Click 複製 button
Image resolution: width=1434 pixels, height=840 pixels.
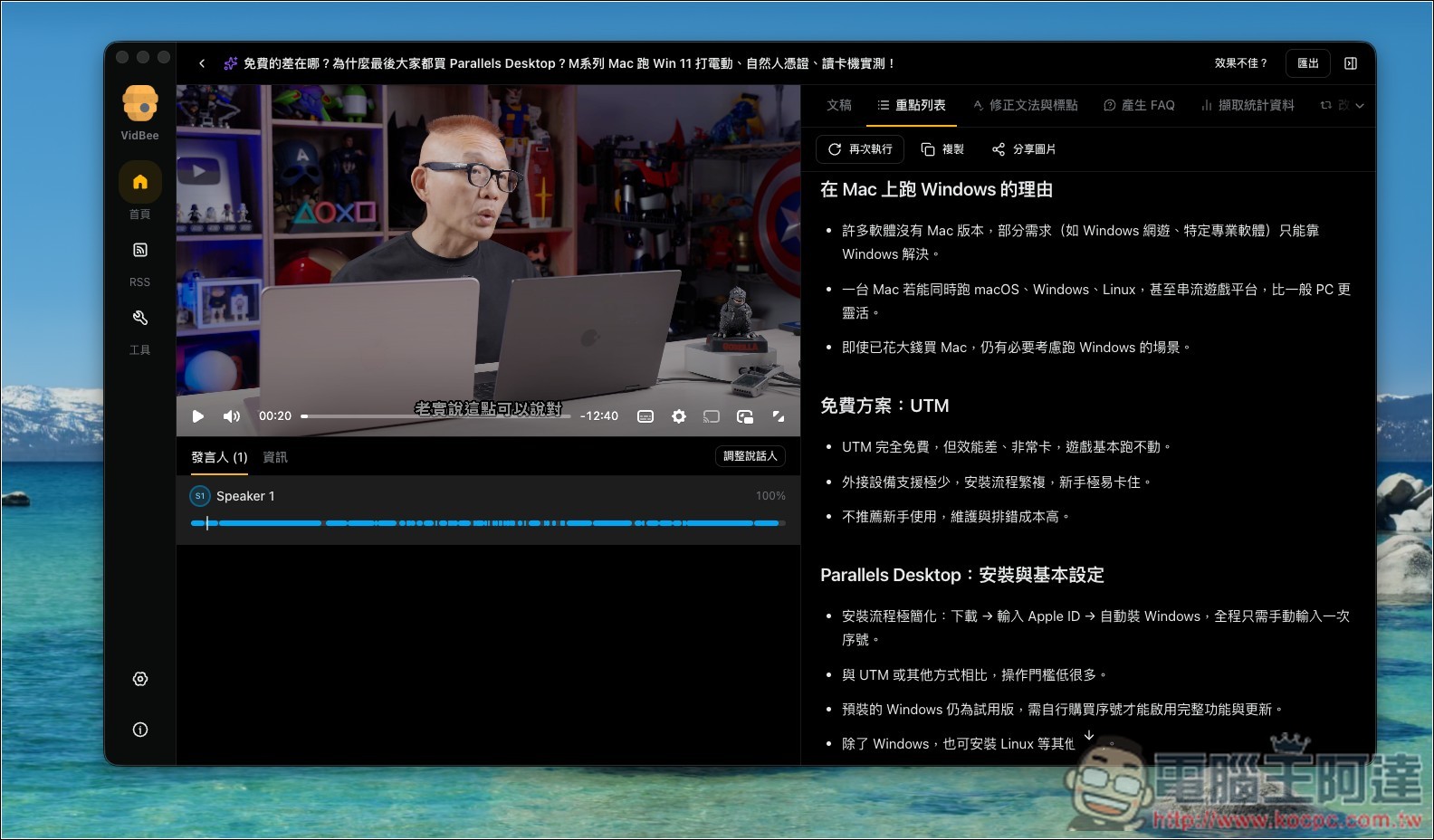[942, 149]
